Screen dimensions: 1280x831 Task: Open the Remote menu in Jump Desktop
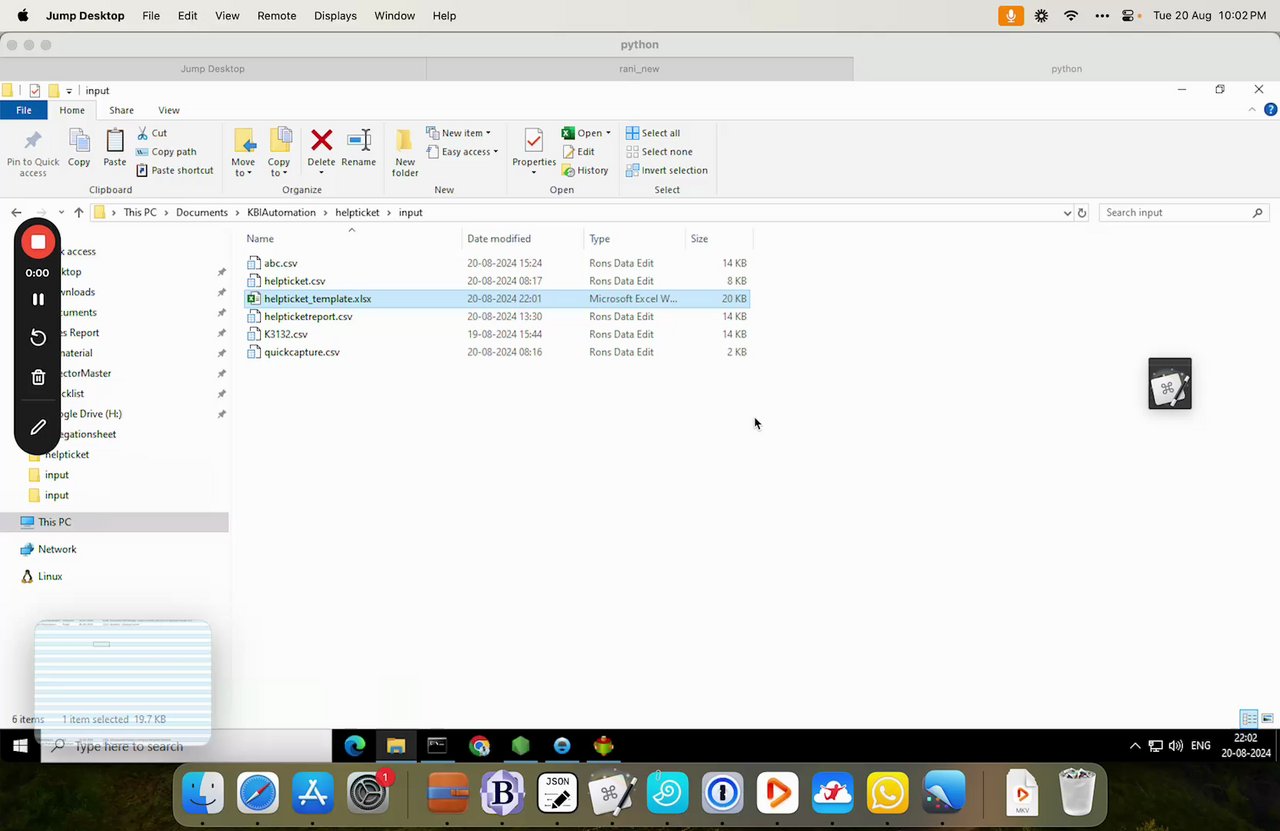click(277, 16)
